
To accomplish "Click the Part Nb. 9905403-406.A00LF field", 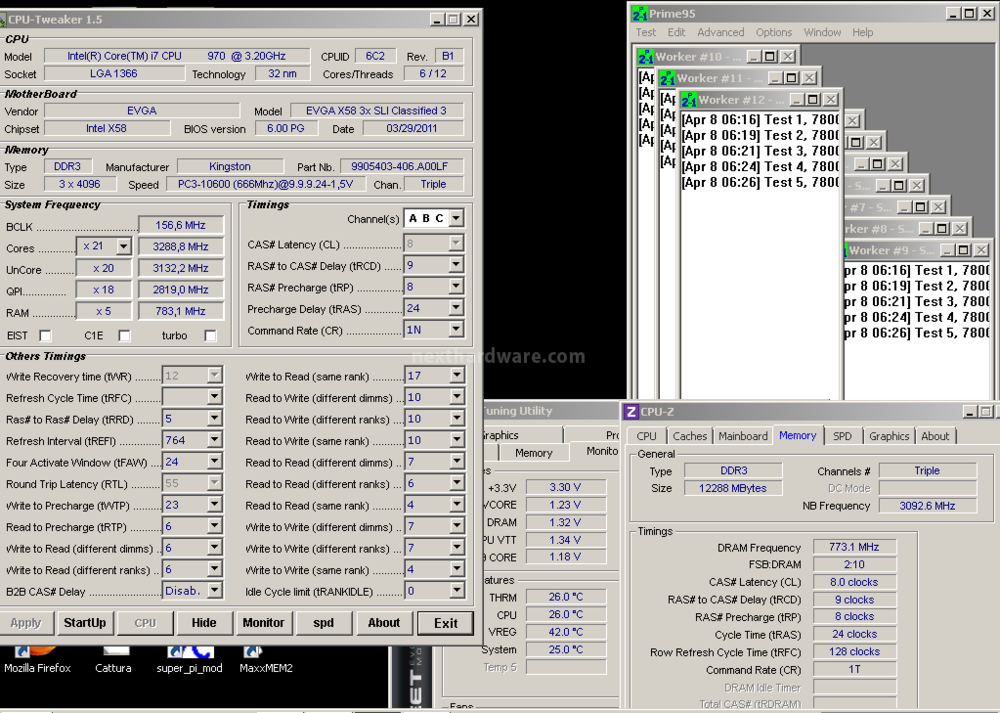I will [402, 166].
